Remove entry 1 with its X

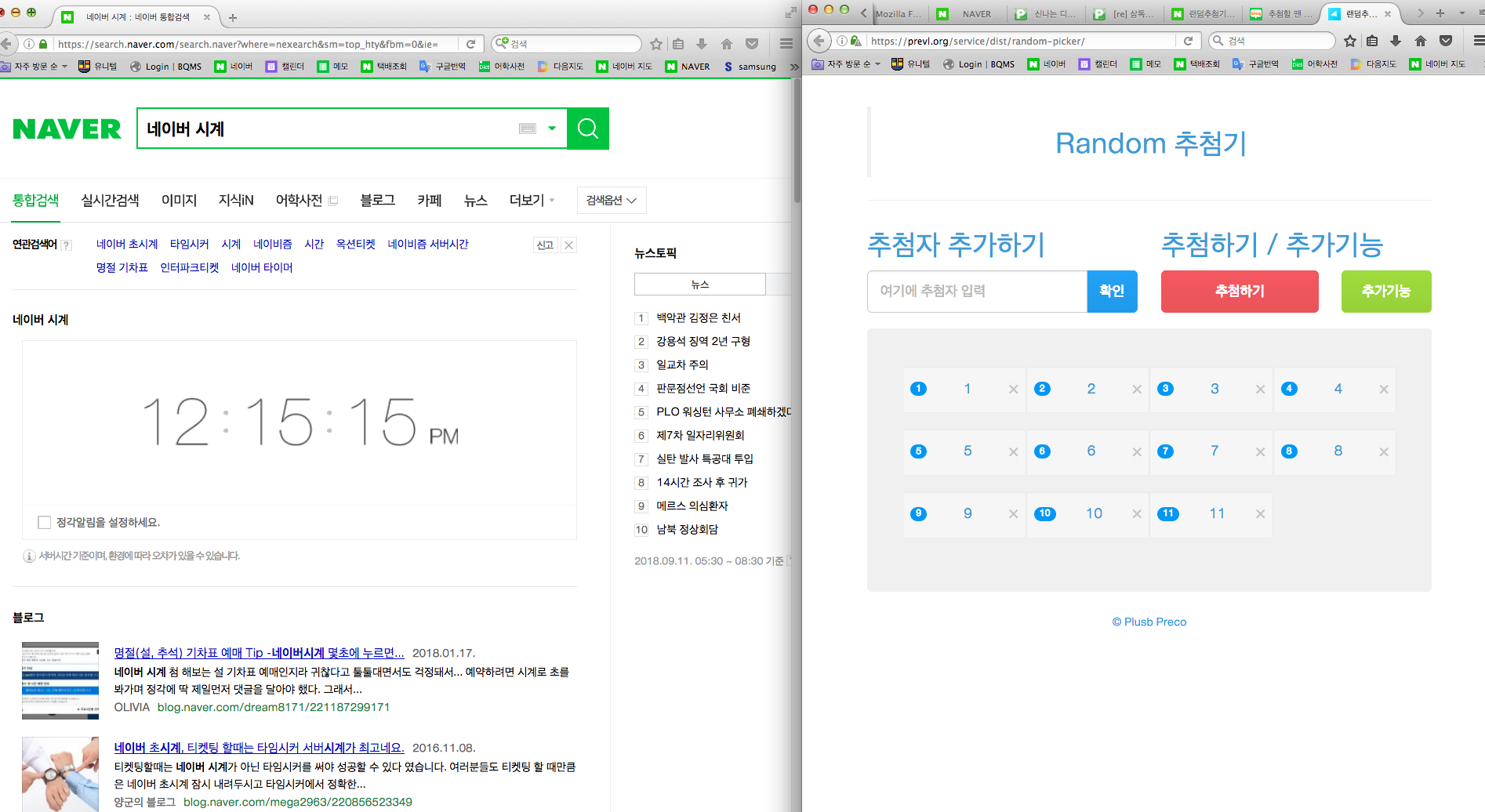pos(1013,390)
